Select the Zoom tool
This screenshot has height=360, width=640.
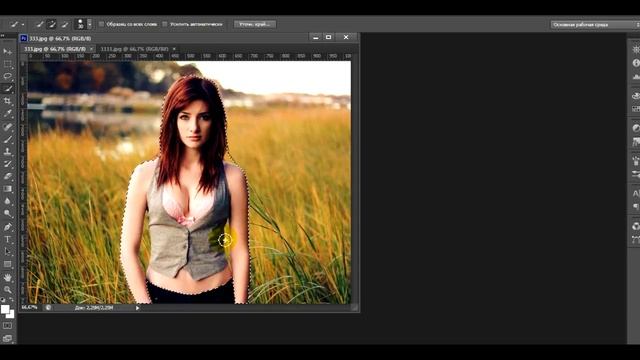tap(7, 290)
